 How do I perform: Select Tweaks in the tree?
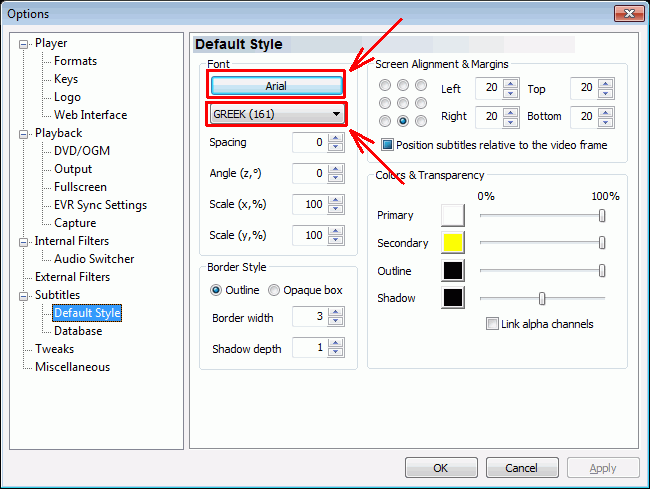54,349
